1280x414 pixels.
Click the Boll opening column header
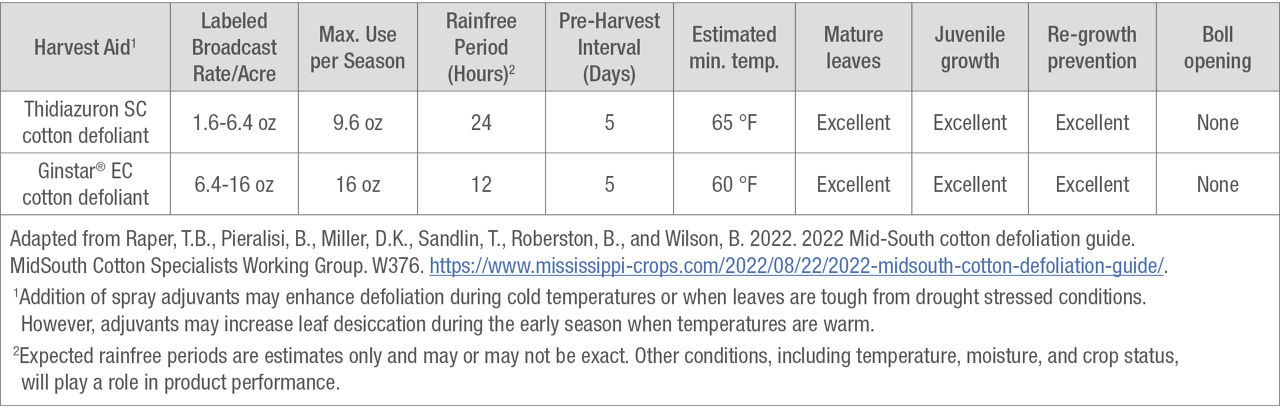coord(1217,48)
